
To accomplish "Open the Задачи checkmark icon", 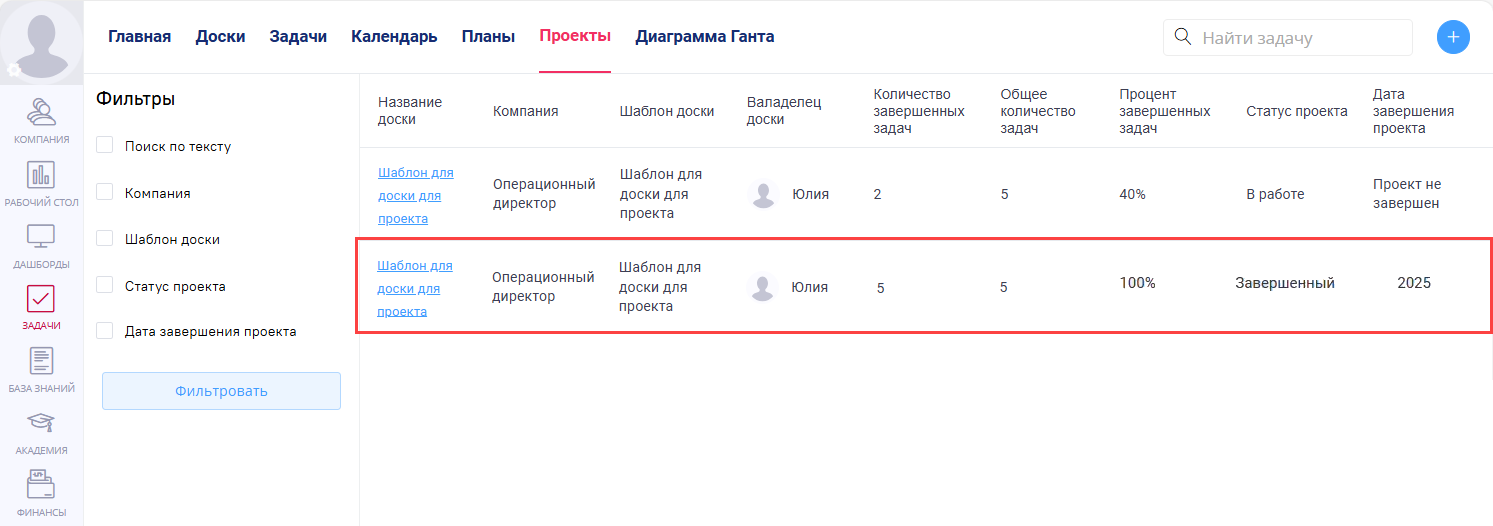I will point(41,299).
